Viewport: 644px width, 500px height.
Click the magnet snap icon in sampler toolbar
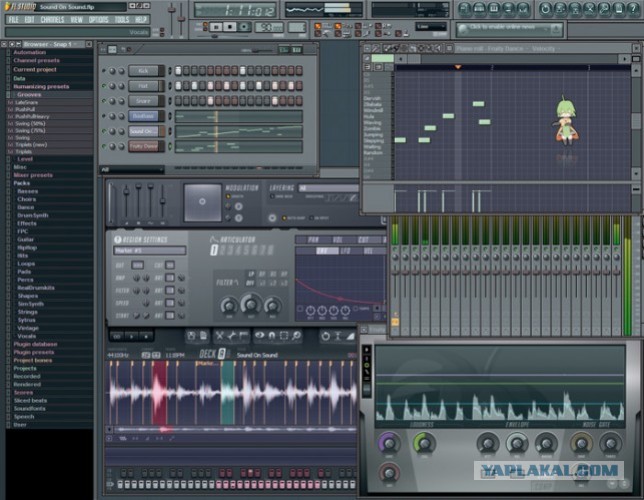pos(272,336)
